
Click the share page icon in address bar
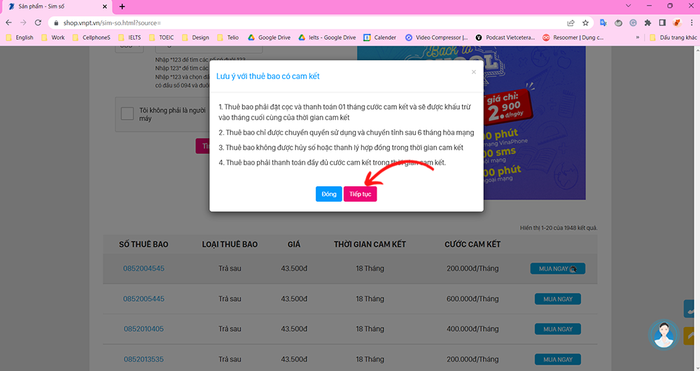[571, 23]
